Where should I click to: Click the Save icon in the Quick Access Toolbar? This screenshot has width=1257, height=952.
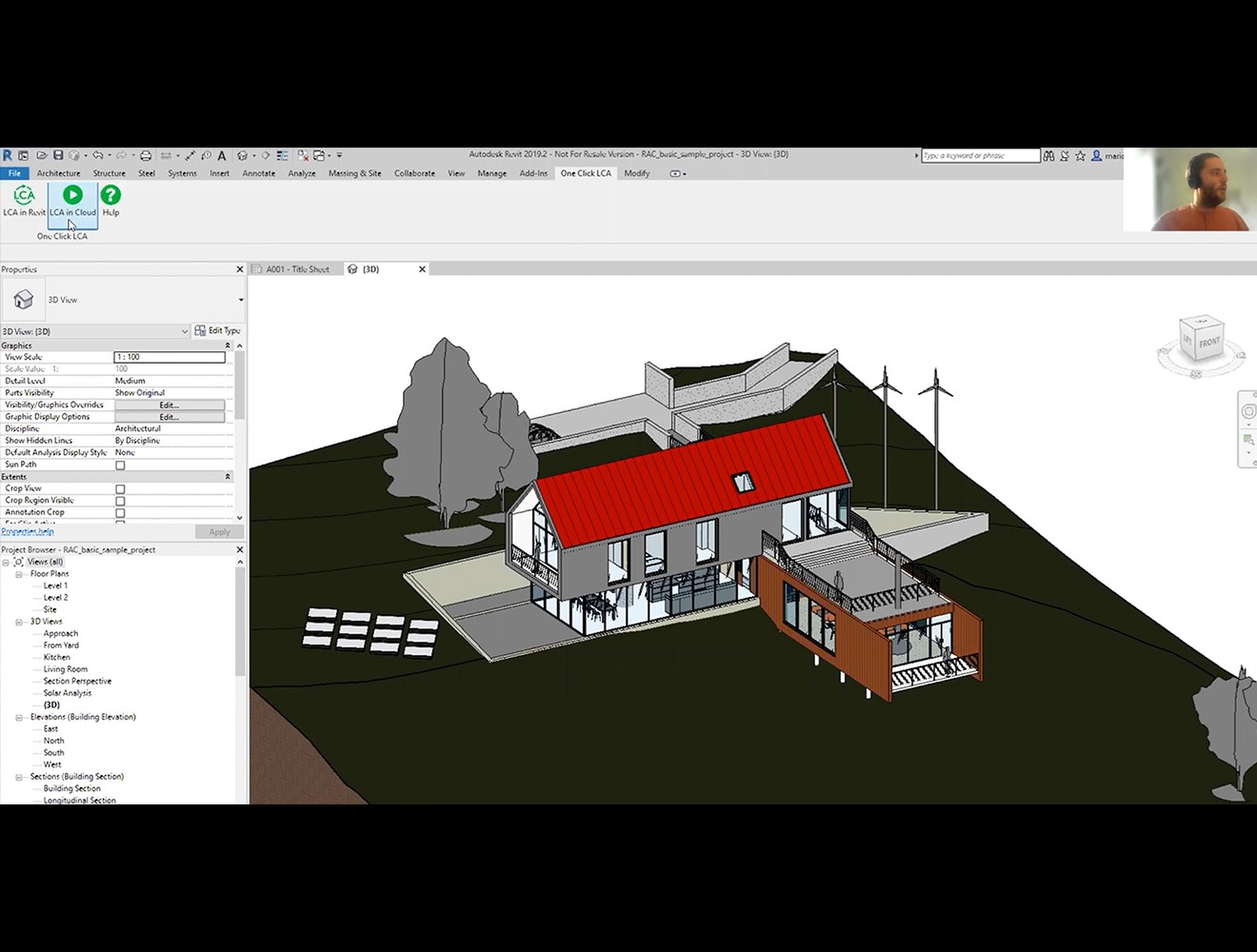[x=59, y=154]
